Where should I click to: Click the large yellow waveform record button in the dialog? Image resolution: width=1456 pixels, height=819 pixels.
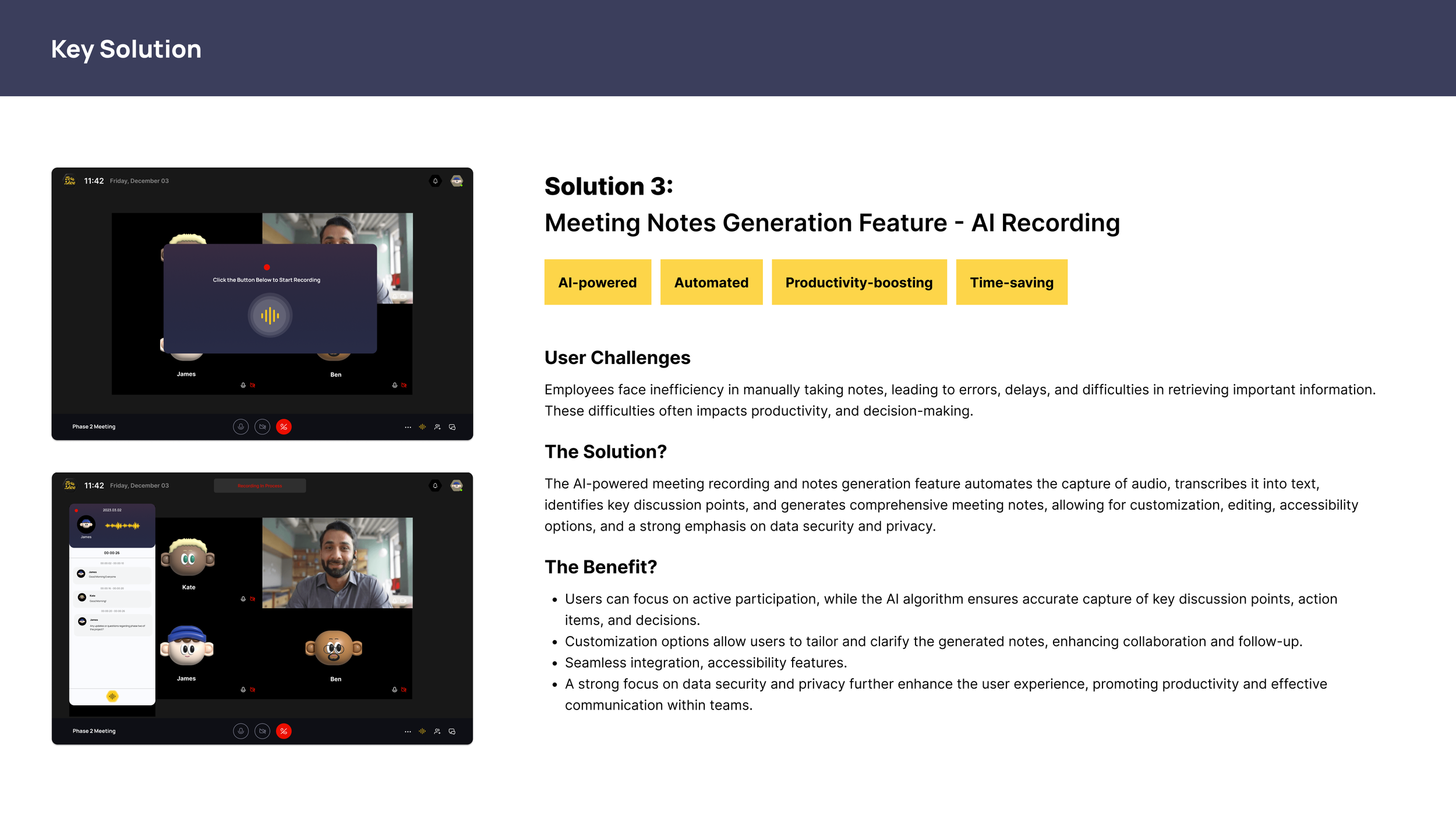tap(270, 316)
